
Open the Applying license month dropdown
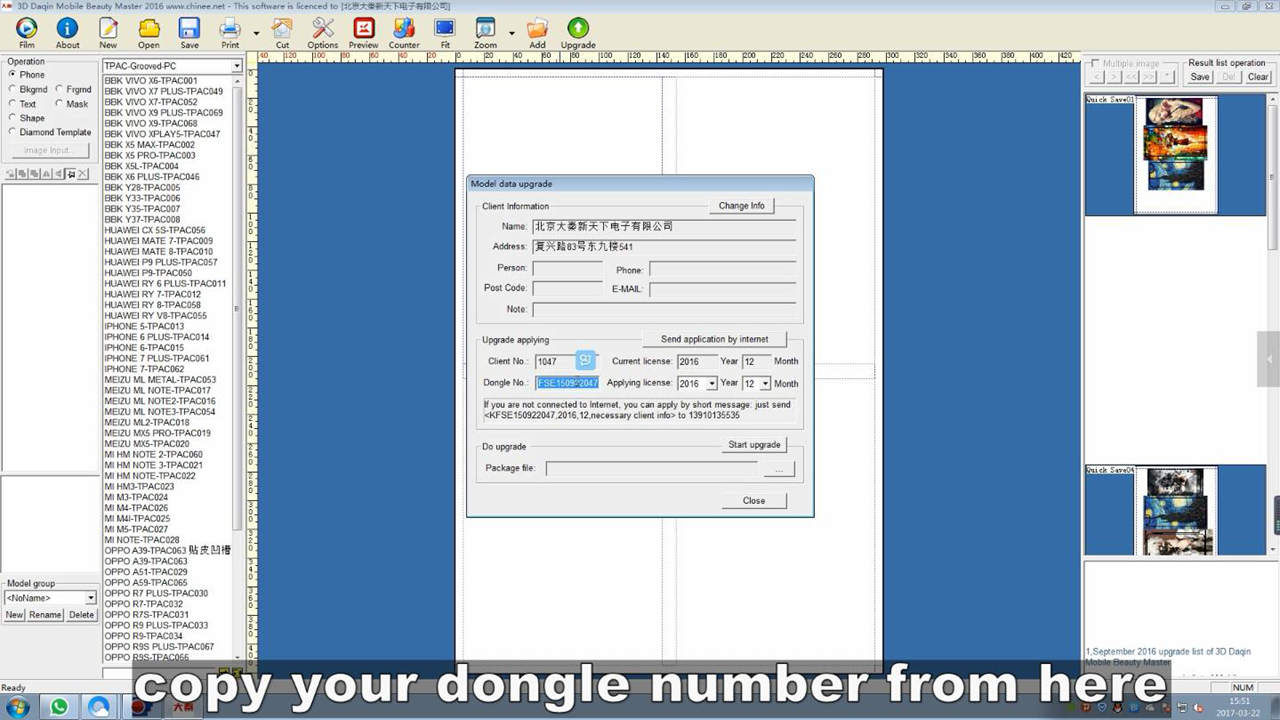point(765,383)
